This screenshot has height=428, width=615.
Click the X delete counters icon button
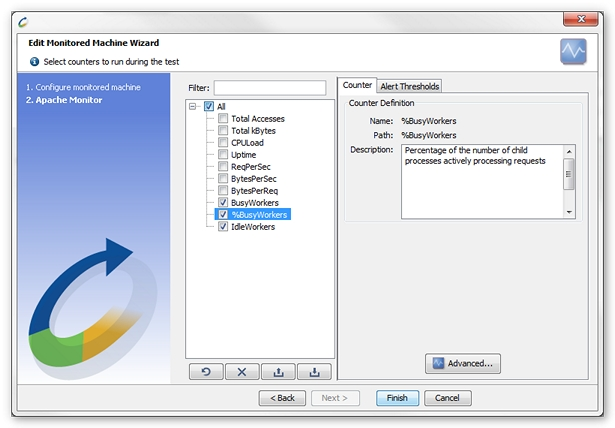(x=242, y=372)
